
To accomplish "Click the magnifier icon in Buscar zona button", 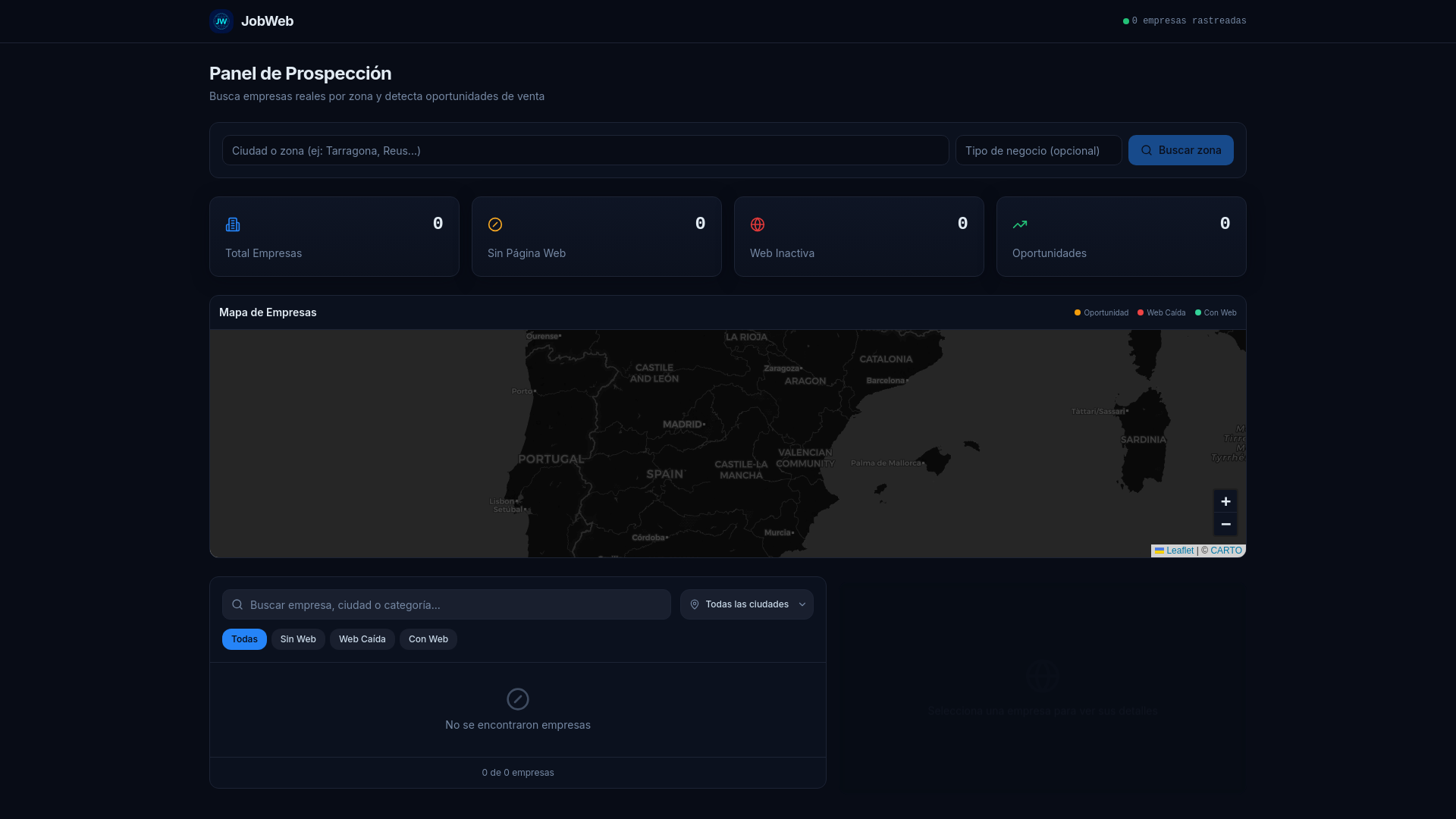I will (x=1147, y=150).
